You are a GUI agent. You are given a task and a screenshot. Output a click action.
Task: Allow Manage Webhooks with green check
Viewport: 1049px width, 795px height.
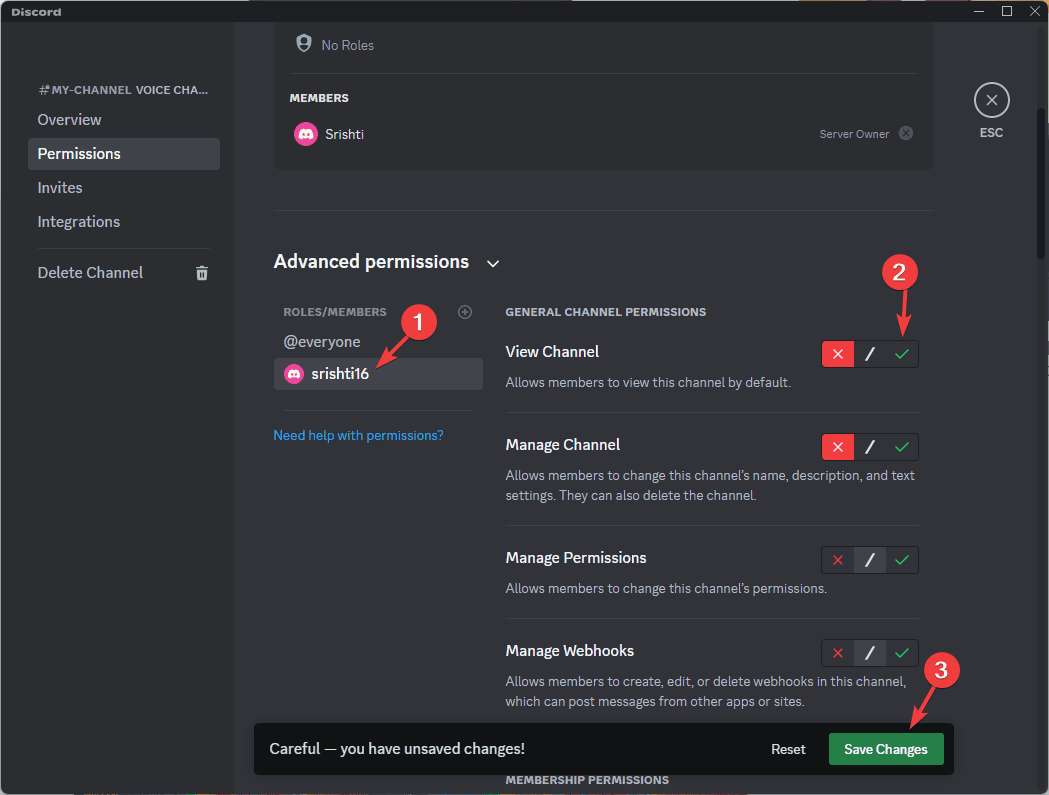tap(902, 653)
